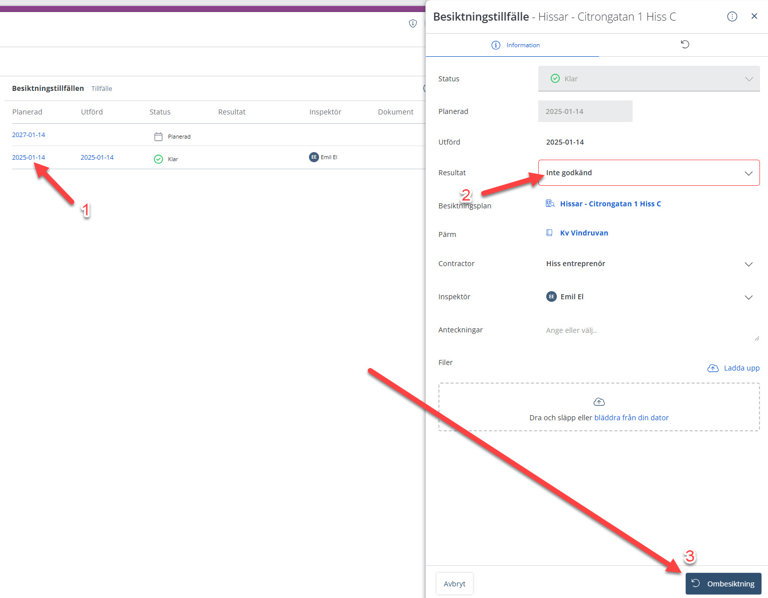
Task: Open the Information tab
Action: coord(515,45)
